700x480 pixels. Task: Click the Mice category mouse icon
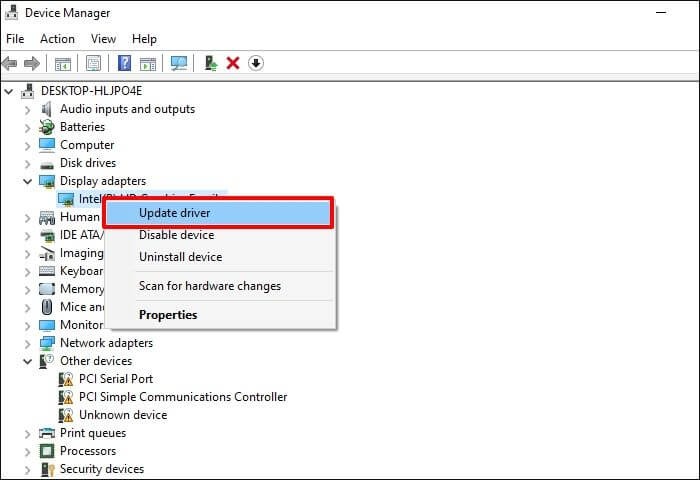tap(47, 307)
